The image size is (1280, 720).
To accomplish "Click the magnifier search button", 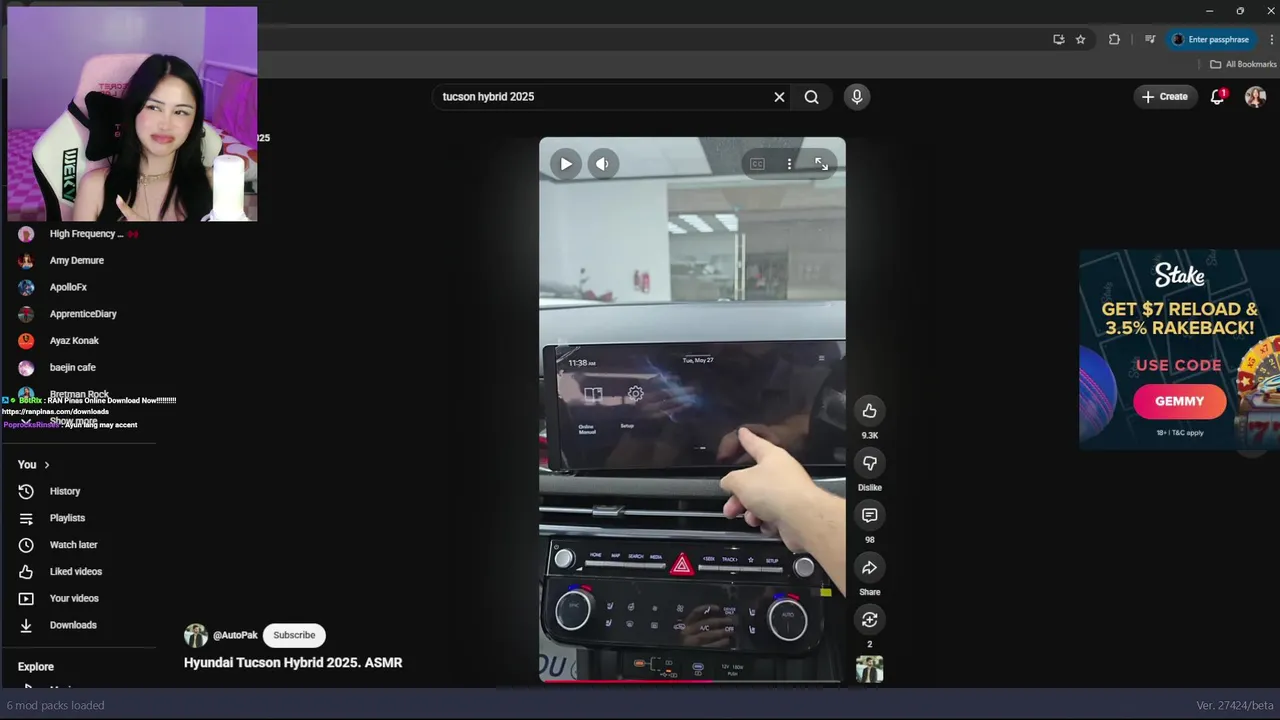I will tap(812, 97).
